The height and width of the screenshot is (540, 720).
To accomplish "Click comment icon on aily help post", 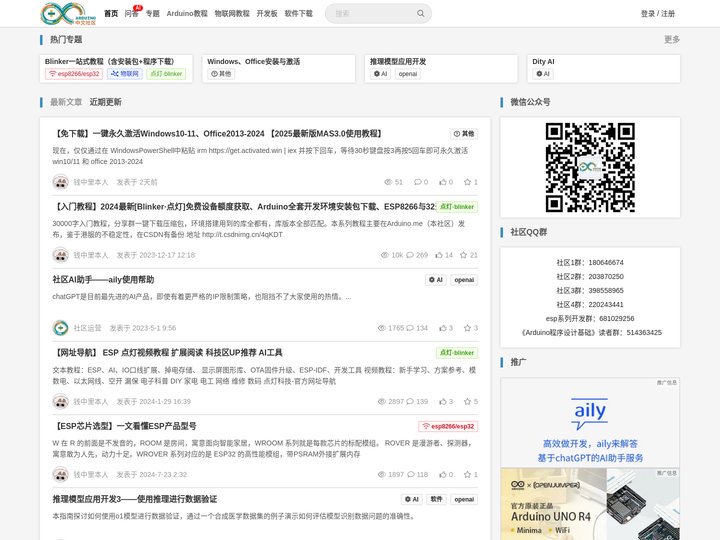I will pos(411,328).
